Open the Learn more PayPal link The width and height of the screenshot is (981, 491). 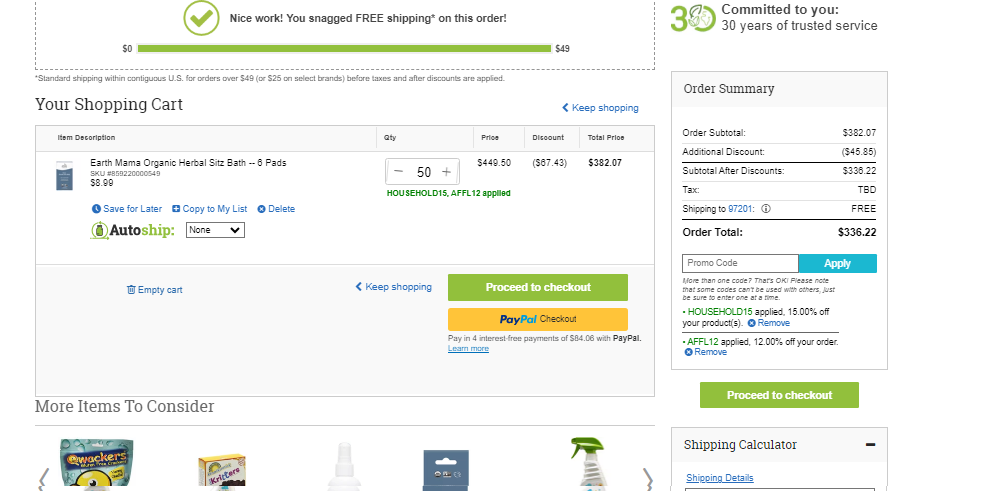pos(468,348)
